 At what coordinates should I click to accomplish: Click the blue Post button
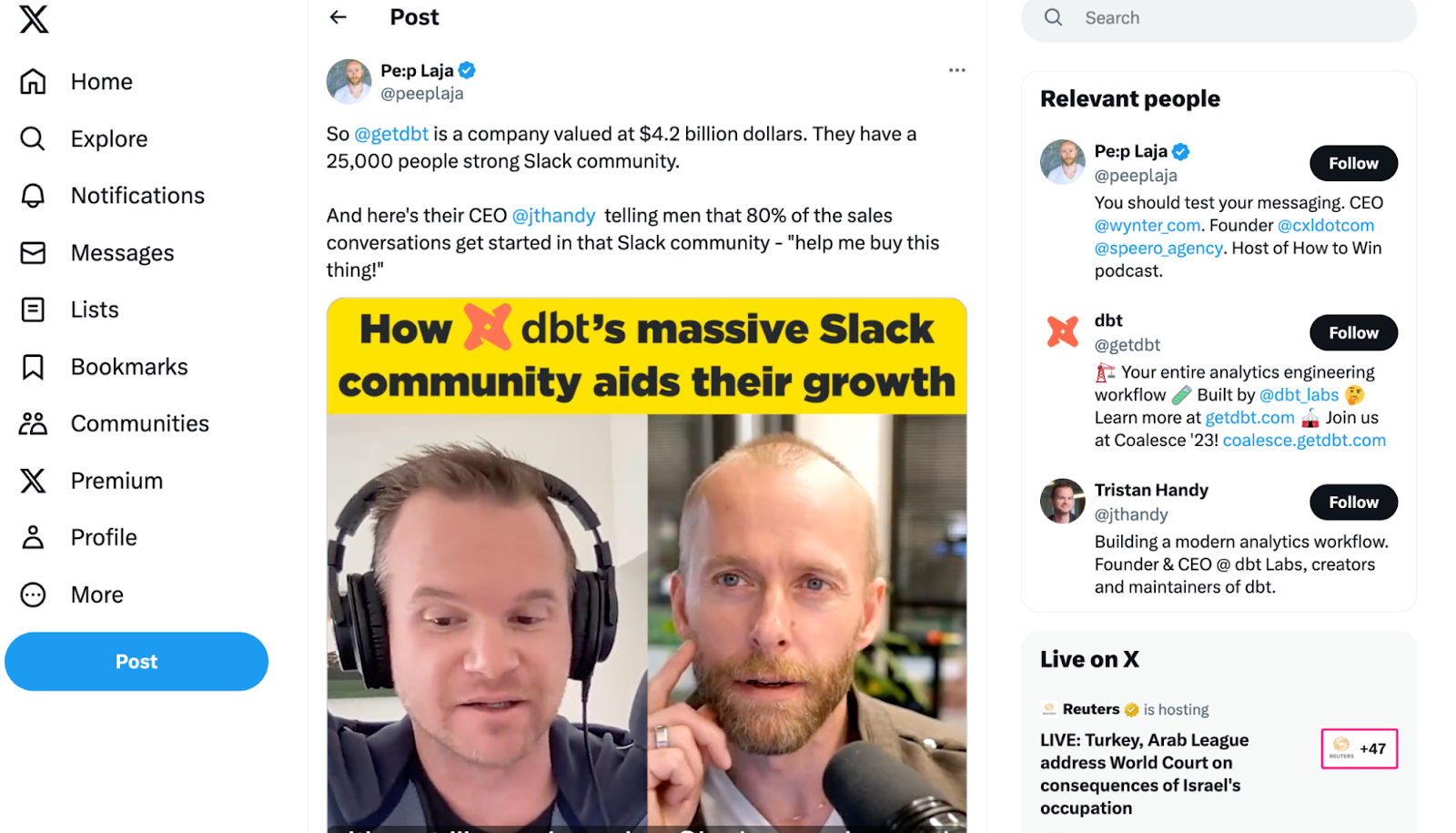(136, 662)
